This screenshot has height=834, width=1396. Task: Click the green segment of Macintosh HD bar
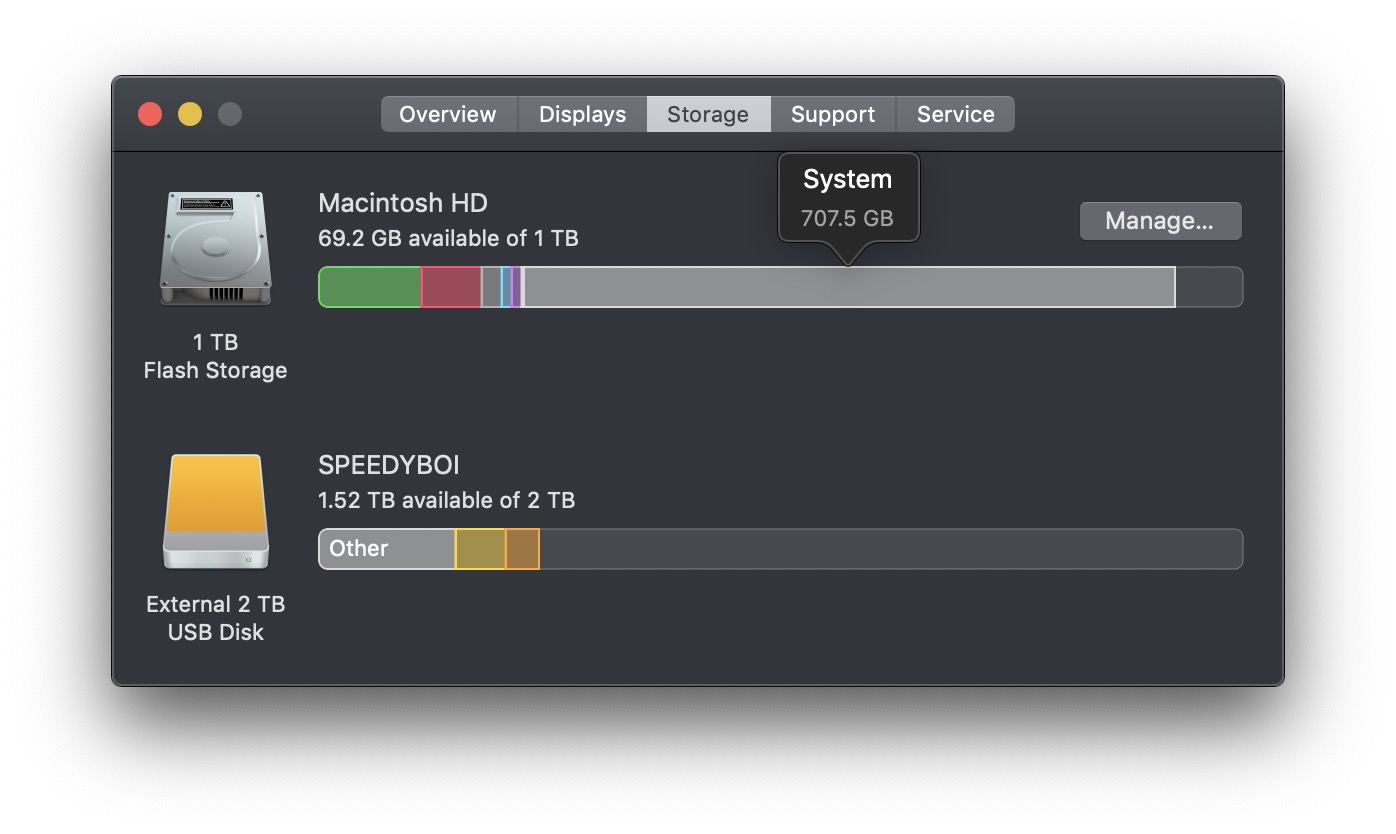tap(369, 287)
